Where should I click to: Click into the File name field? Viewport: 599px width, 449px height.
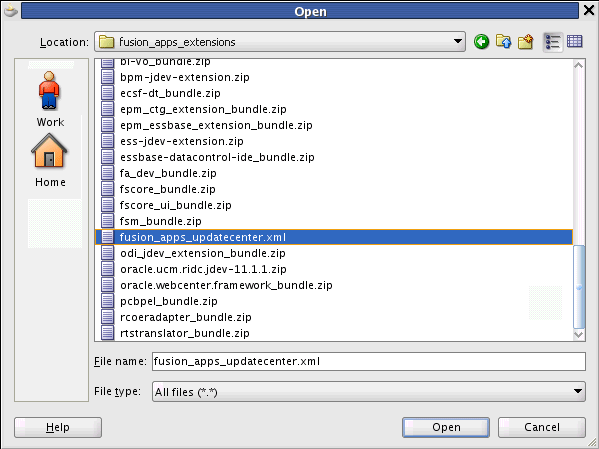pos(369,361)
